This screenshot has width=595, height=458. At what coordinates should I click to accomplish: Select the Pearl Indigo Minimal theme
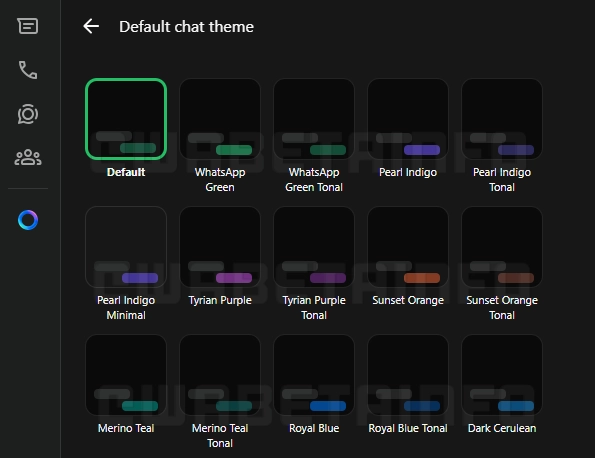coord(126,247)
